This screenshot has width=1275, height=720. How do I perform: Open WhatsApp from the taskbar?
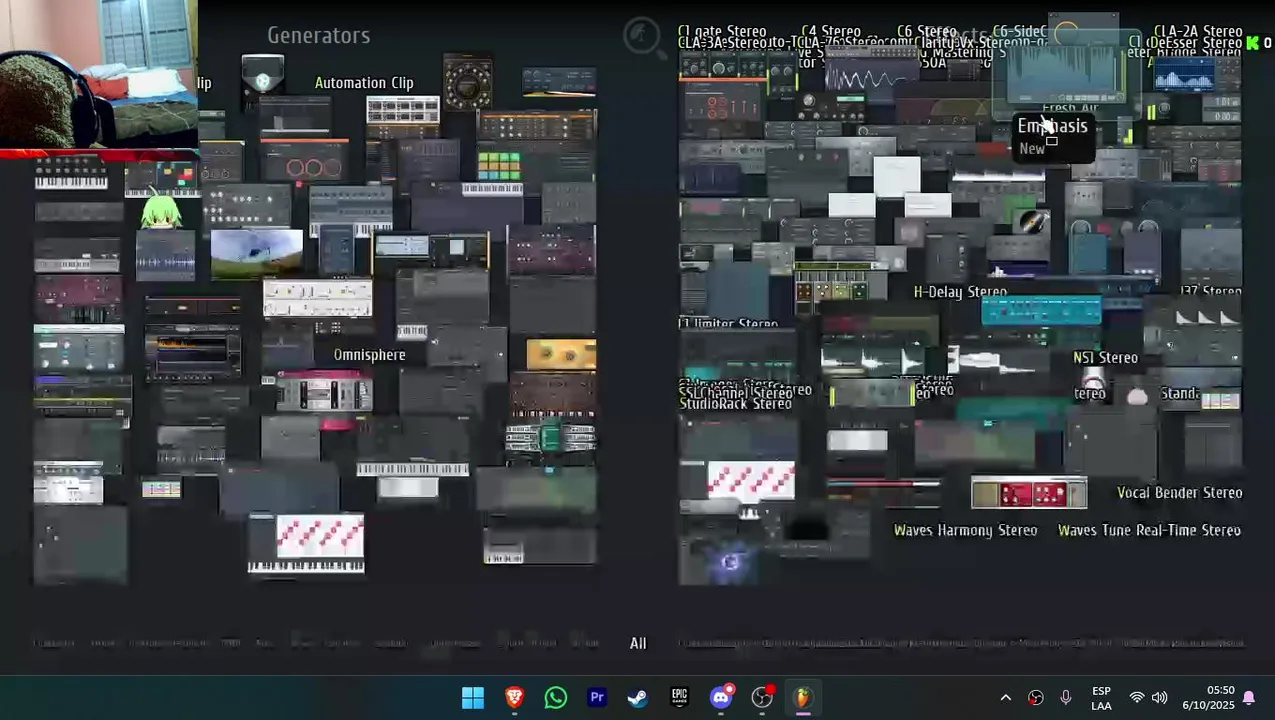[x=556, y=697]
